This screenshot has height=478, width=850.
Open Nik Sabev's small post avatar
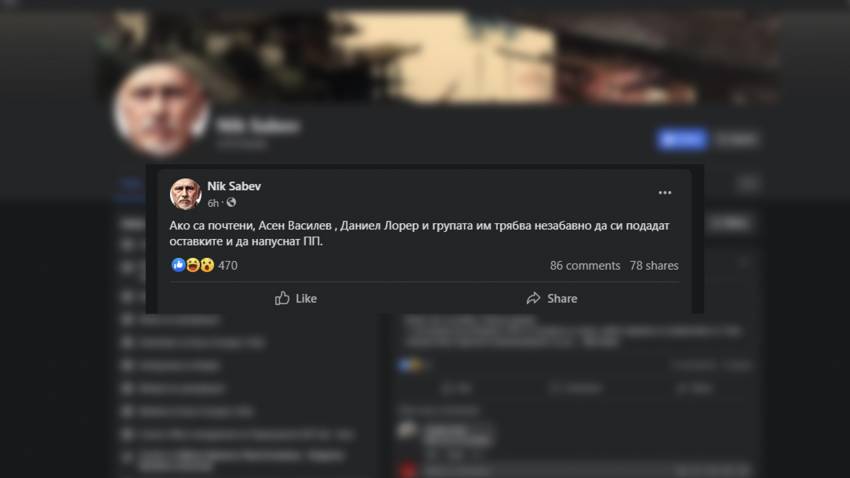[185, 193]
